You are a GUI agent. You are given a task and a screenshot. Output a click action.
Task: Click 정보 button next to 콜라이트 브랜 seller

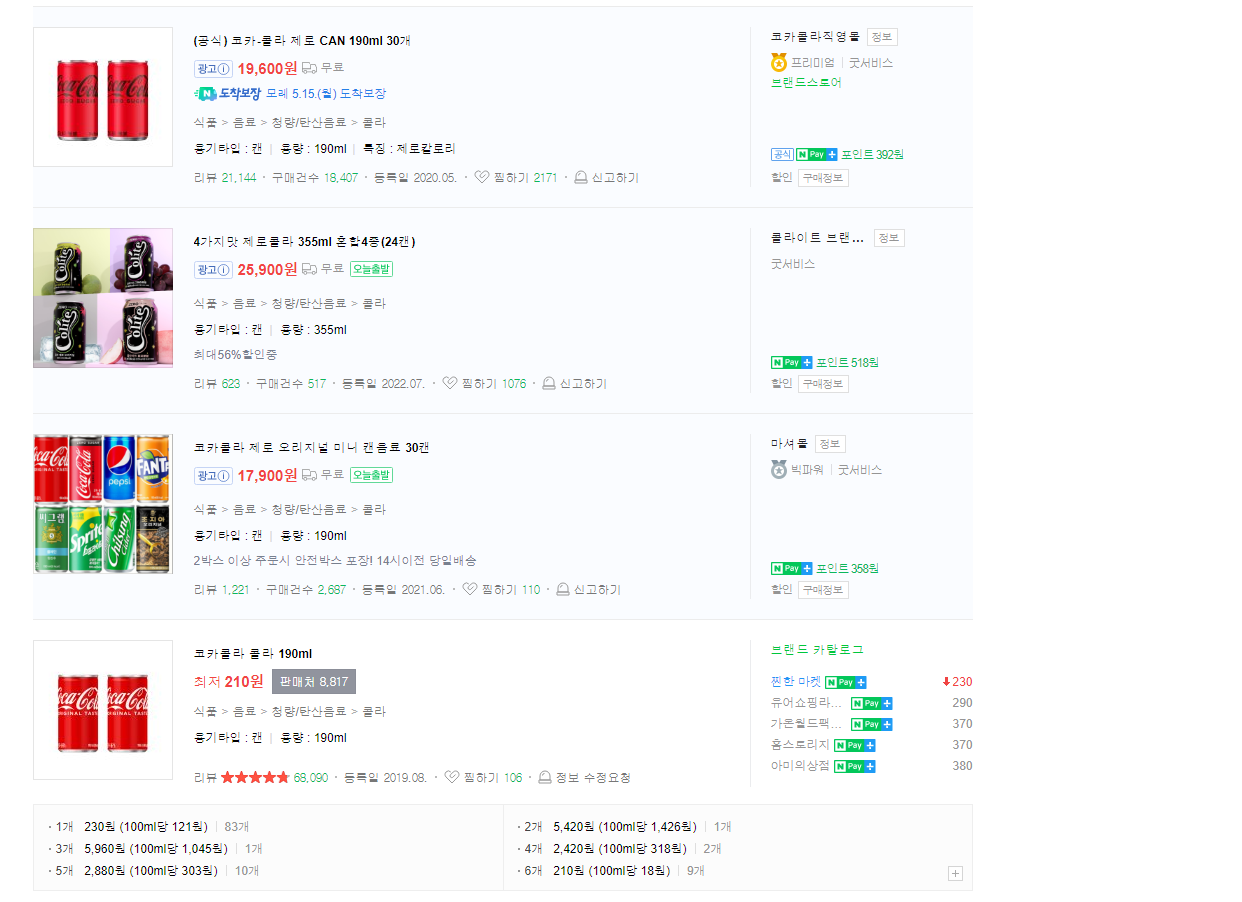(889, 238)
